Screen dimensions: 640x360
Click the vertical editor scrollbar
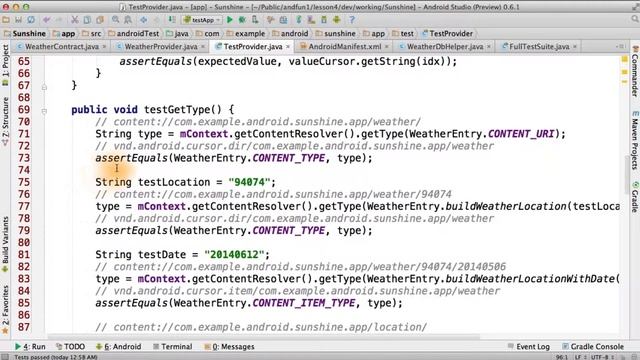[627, 175]
